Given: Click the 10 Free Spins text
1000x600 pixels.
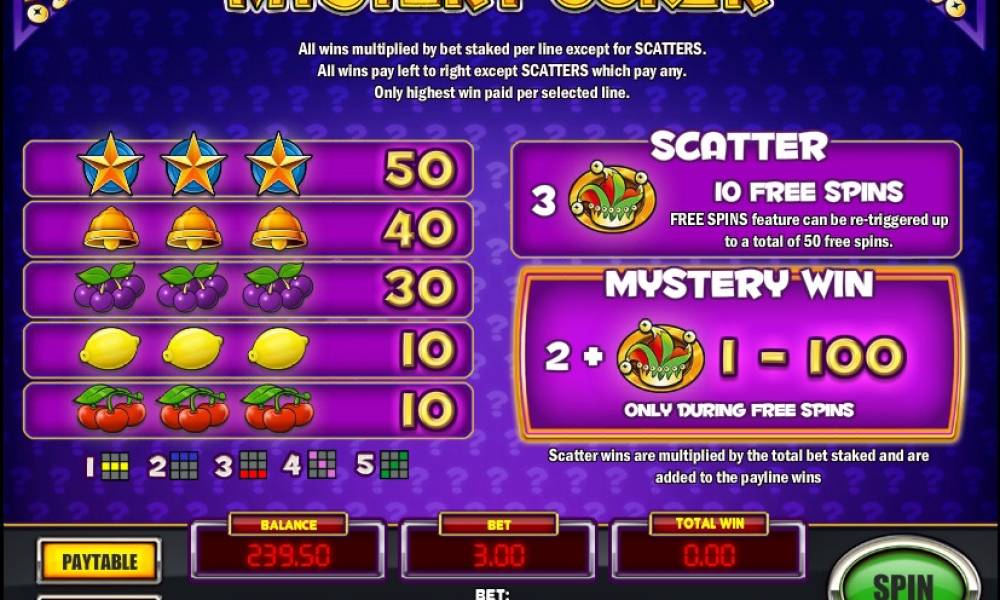Looking at the screenshot, I should (x=808, y=191).
